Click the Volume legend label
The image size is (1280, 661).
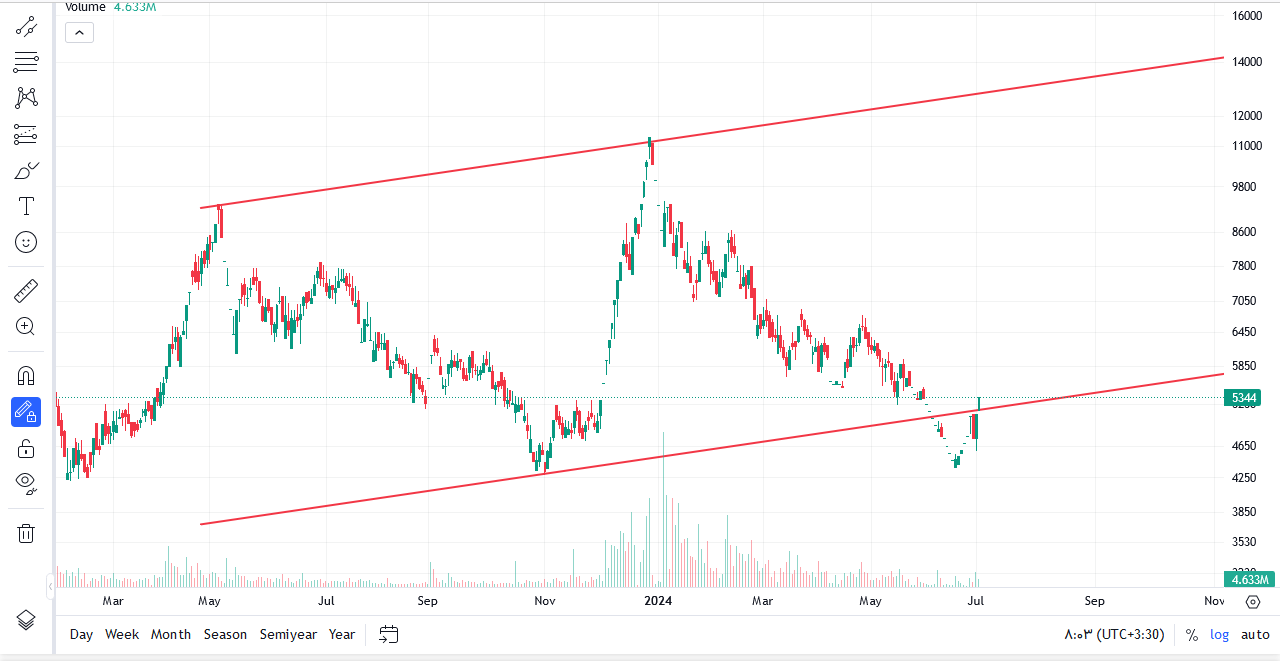point(85,7)
